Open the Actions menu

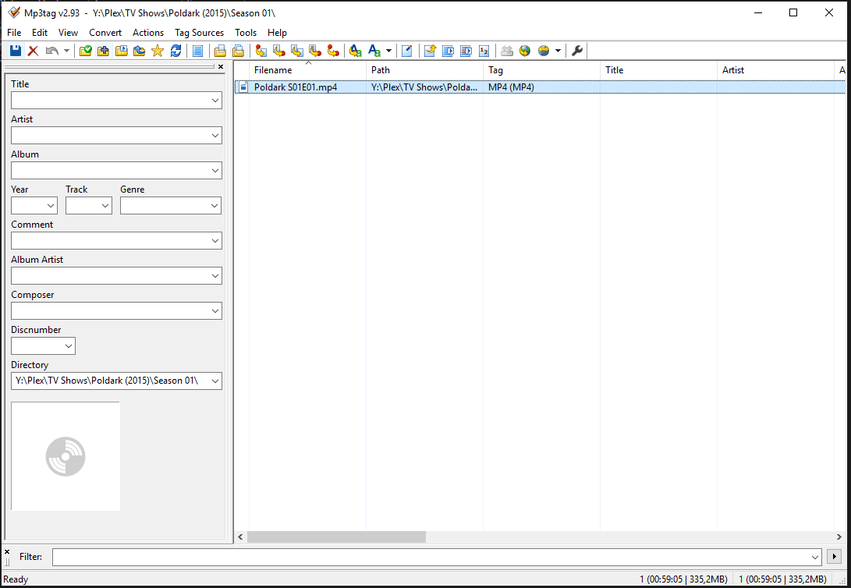pos(148,33)
